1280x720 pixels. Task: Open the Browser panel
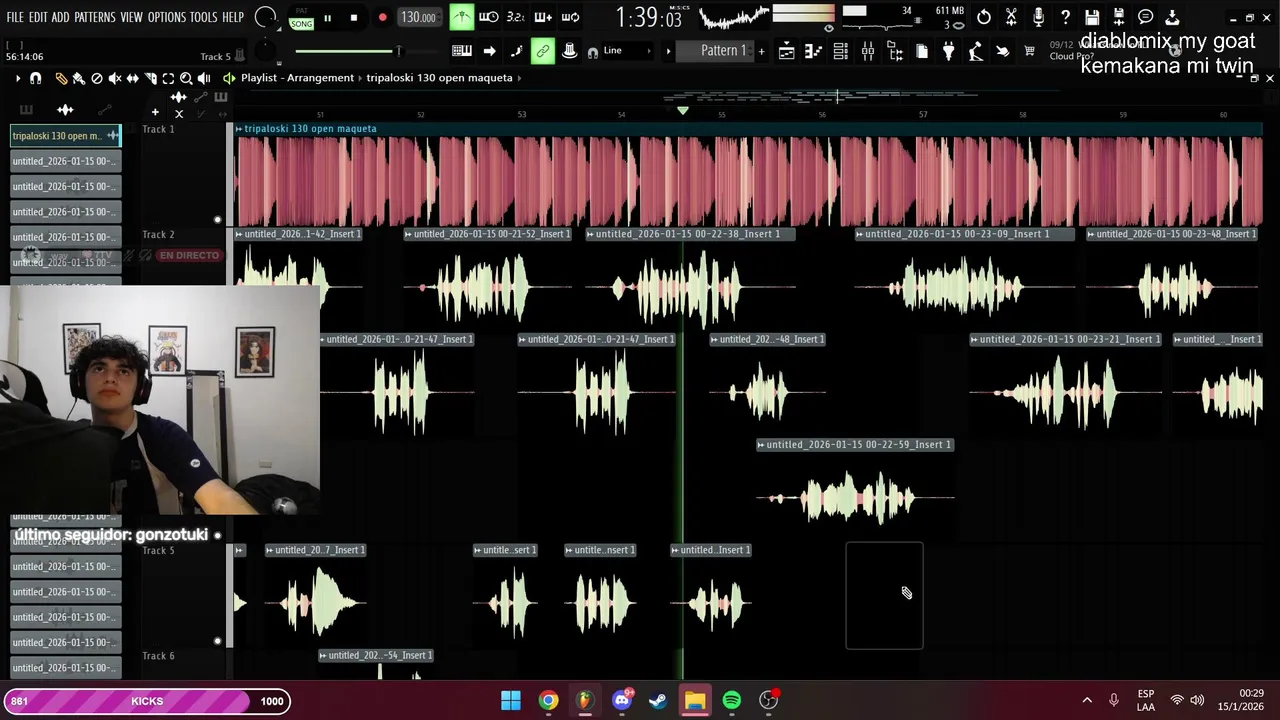[895, 51]
